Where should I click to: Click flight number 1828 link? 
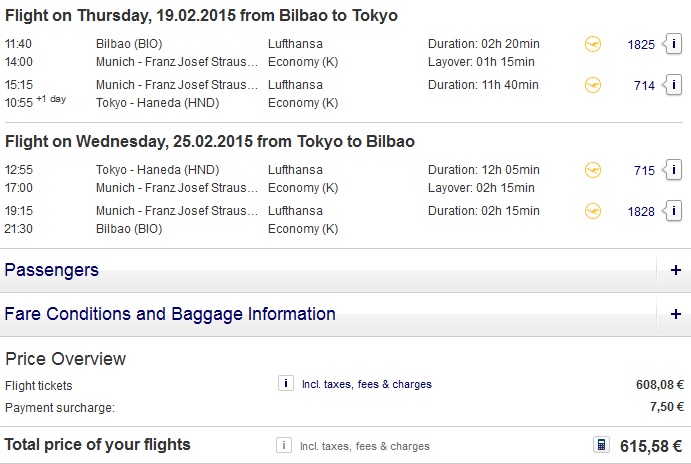coord(641,211)
